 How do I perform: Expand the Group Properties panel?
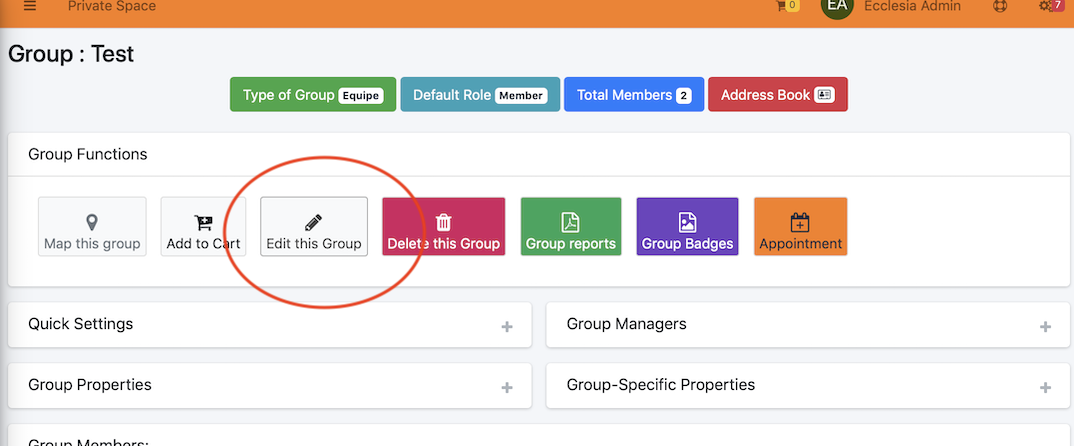(x=507, y=388)
